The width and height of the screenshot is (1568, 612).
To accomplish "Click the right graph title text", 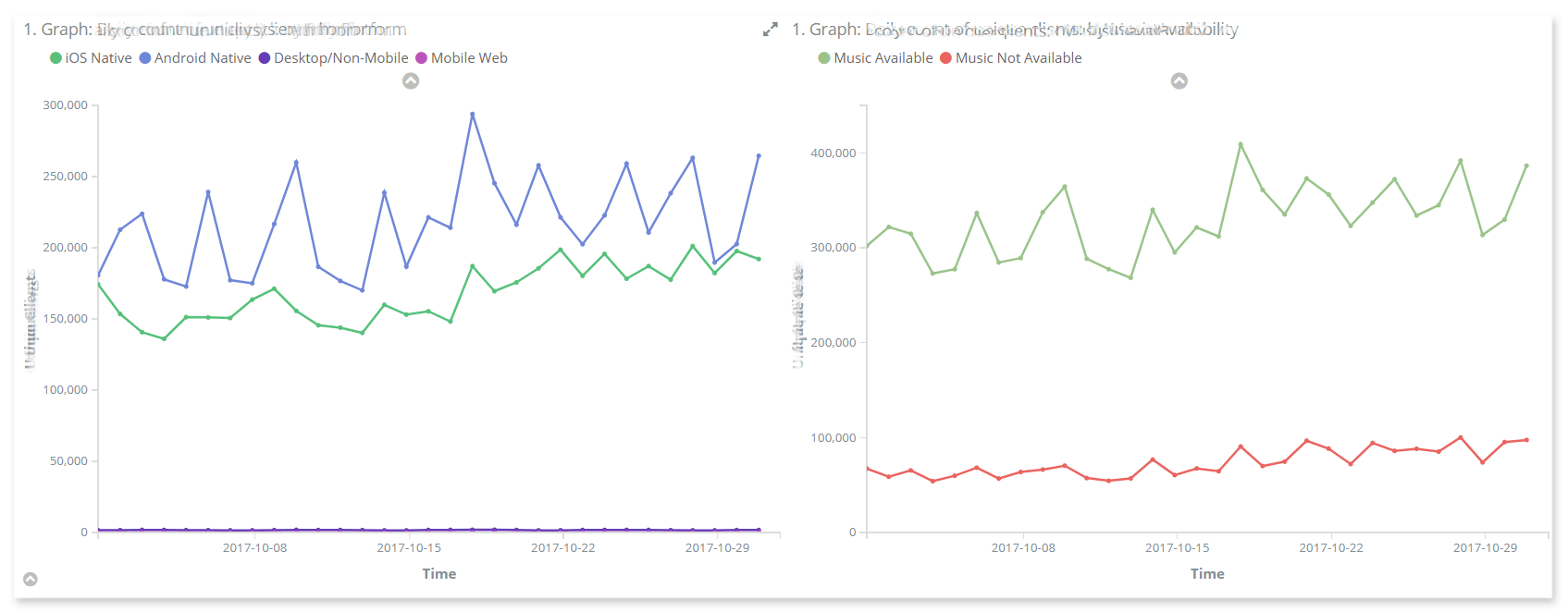I will pos(1015,30).
